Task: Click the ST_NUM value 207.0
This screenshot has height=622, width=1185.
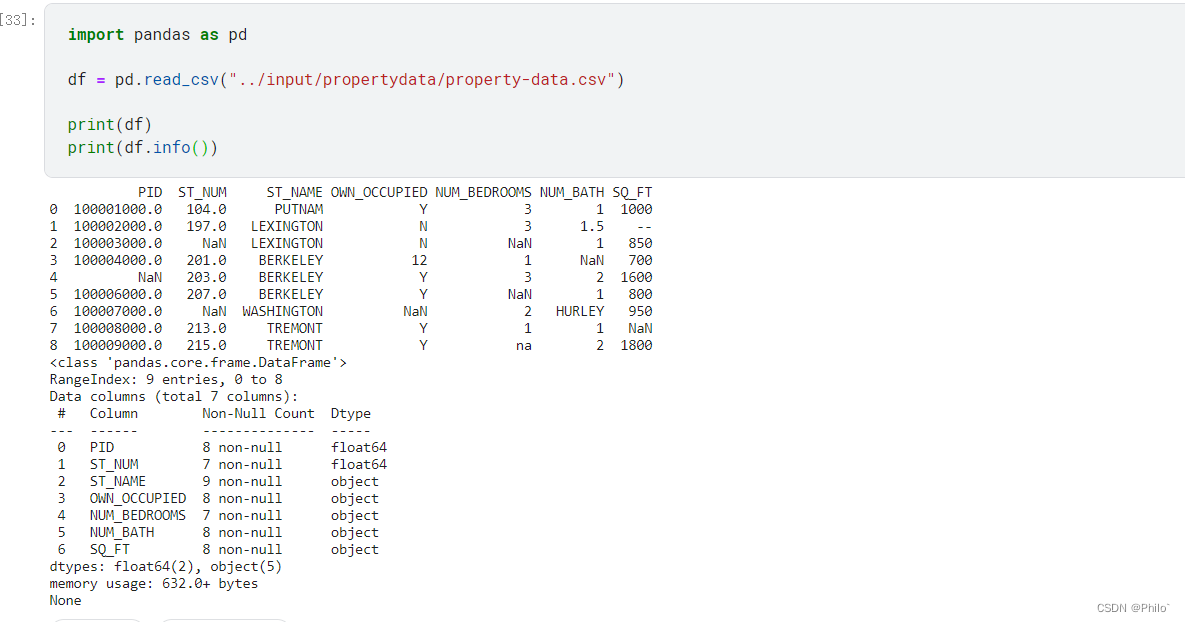Action: (x=206, y=295)
